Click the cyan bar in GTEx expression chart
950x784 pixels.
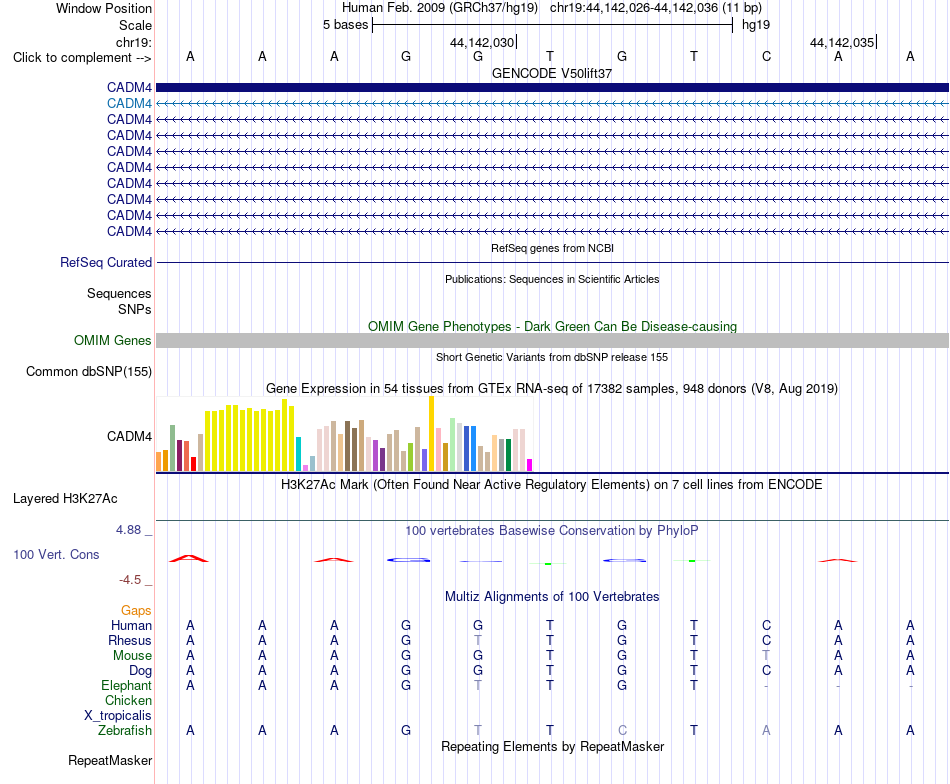tap(298, 454)
